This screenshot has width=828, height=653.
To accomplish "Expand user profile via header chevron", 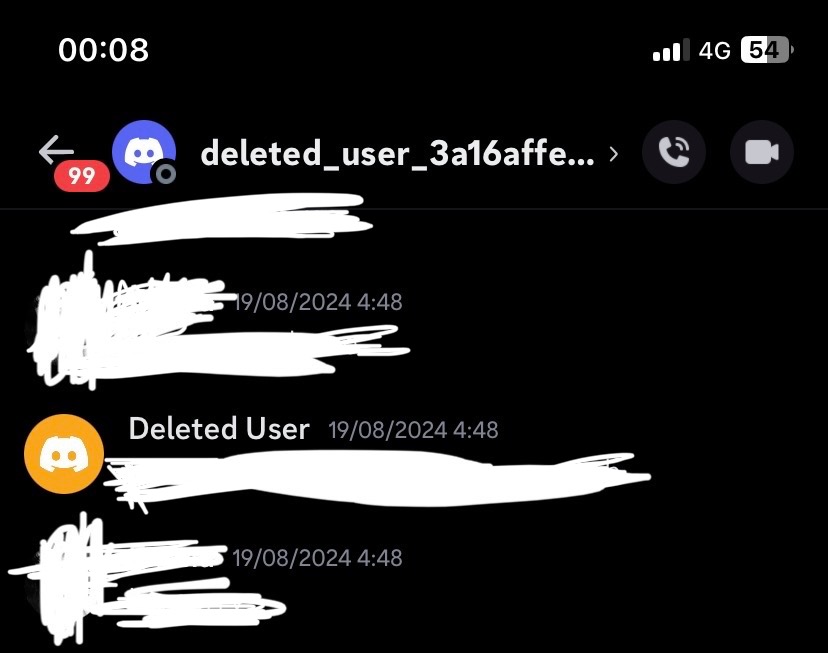I will pos(613,154).
